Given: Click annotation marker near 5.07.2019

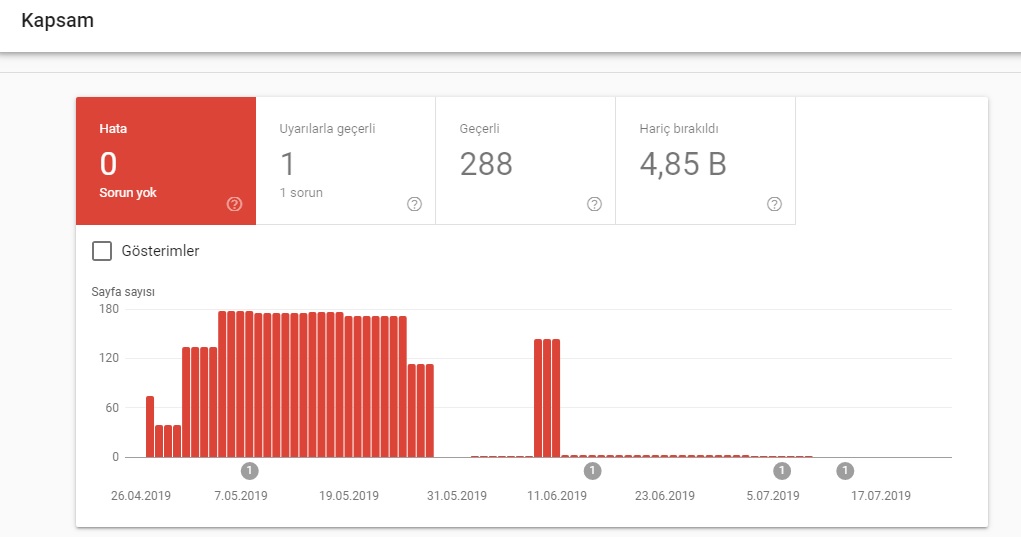Looking at the screenshot, I should pos(781,471).
